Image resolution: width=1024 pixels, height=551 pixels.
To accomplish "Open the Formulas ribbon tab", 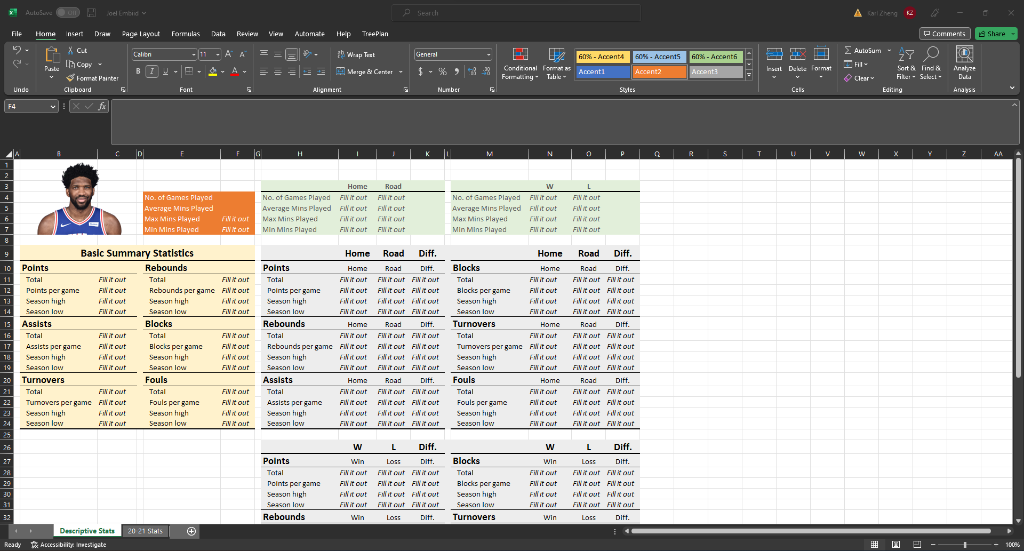I will (185, 33).
